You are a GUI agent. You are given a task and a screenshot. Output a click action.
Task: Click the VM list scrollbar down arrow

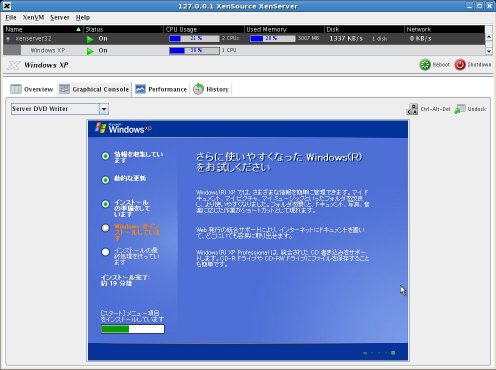489,51
